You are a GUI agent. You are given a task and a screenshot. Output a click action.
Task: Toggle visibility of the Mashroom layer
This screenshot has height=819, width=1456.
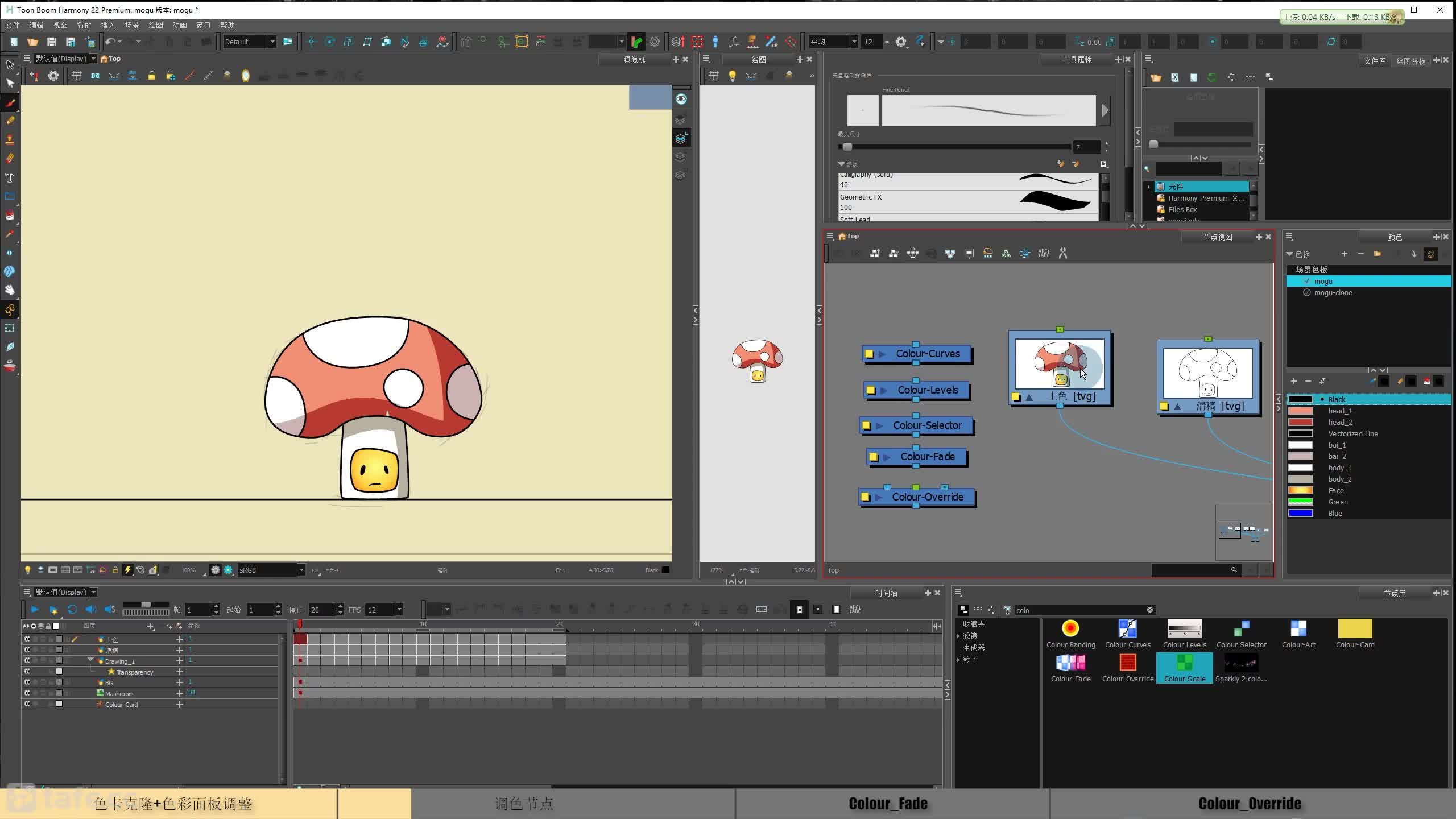[27, 693]
